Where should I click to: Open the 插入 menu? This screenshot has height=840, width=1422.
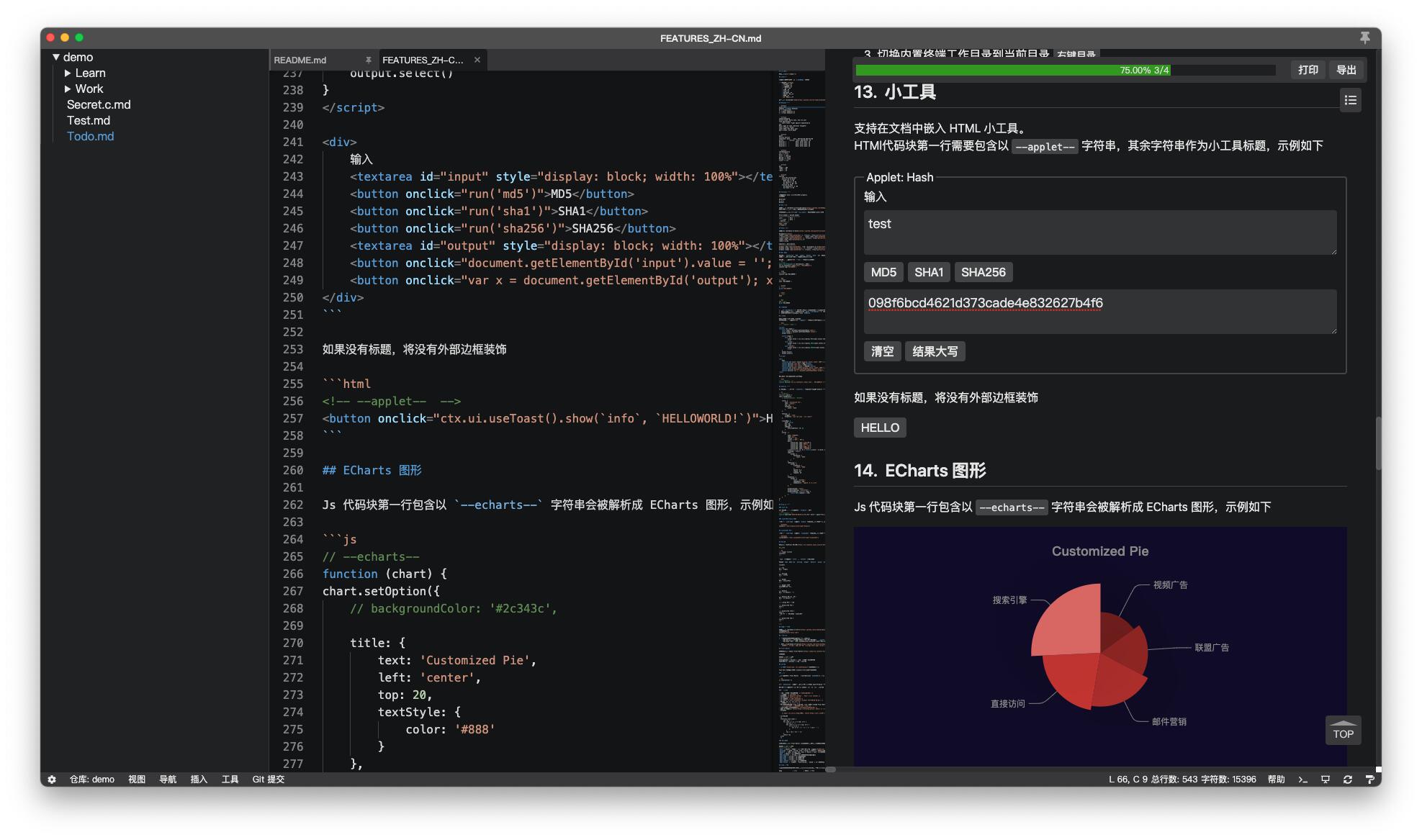point(199,780)
